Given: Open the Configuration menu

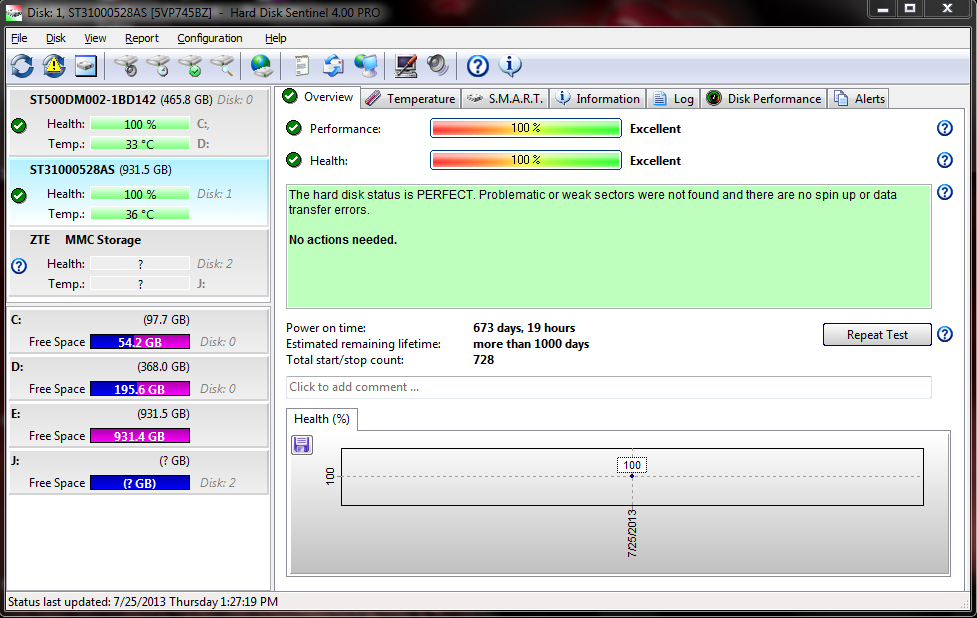Looking at the screenshot, I should (210, 38).
